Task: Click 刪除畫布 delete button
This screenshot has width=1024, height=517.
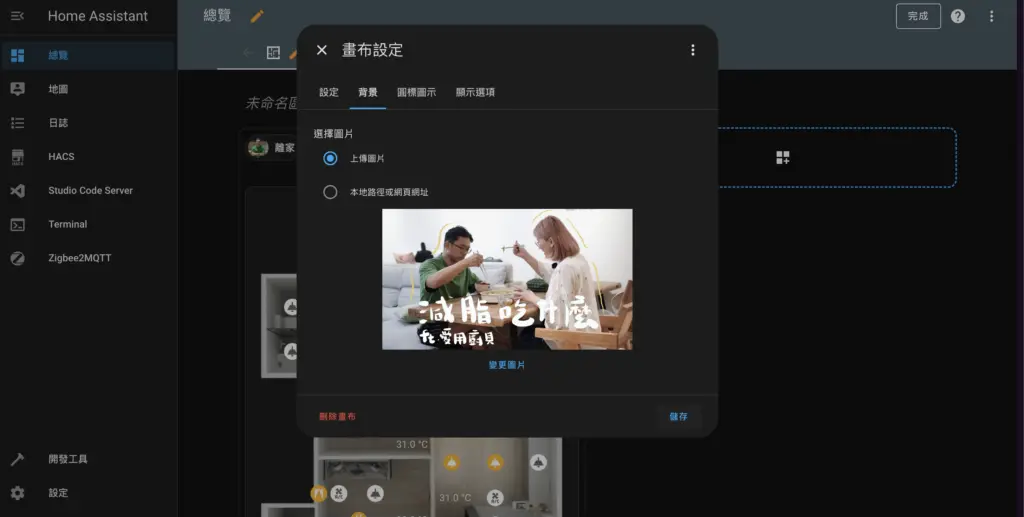Action: tap(338, 416)
